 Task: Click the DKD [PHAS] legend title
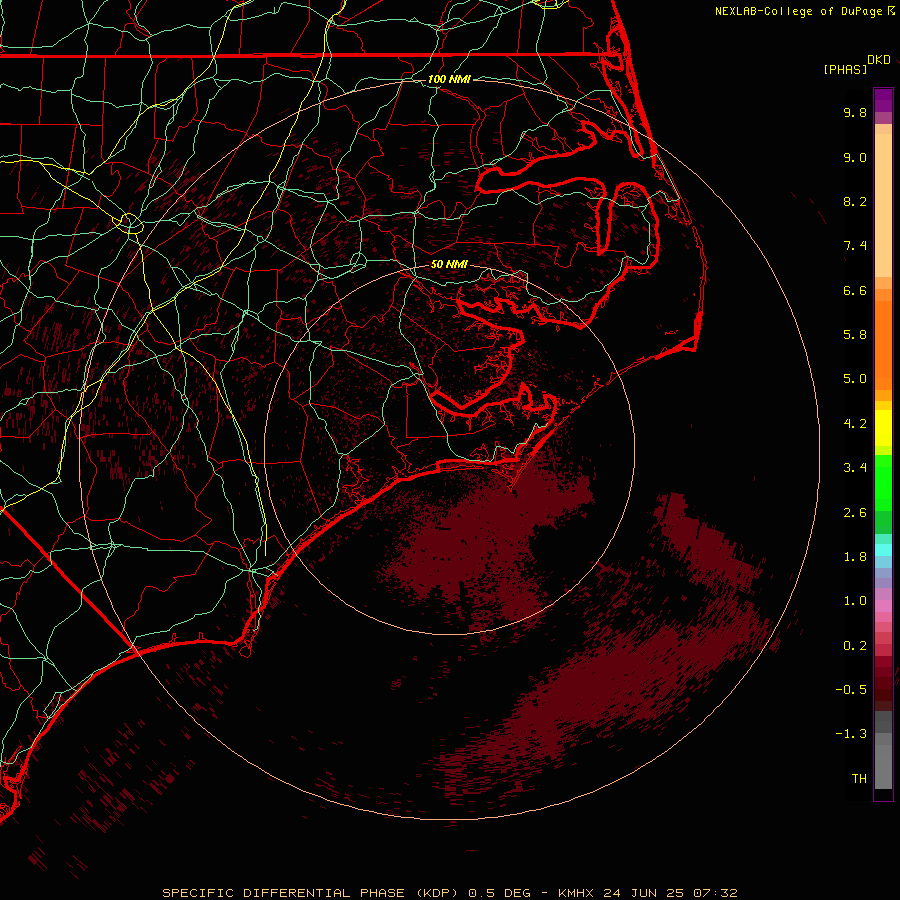pyautogui.click(x=856, y=65)
